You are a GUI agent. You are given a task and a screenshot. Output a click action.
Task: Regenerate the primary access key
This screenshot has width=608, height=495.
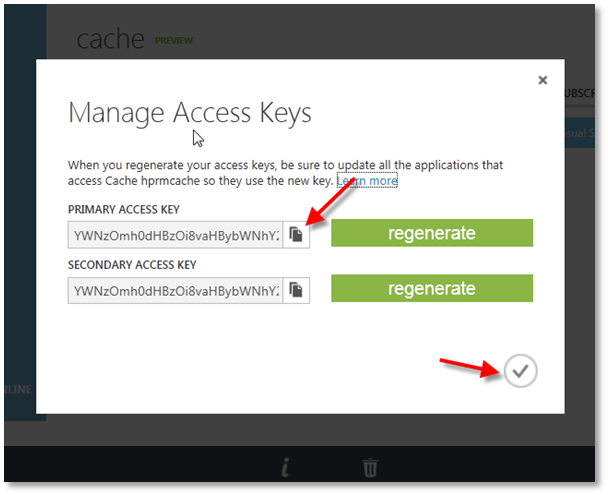(432, 234)
